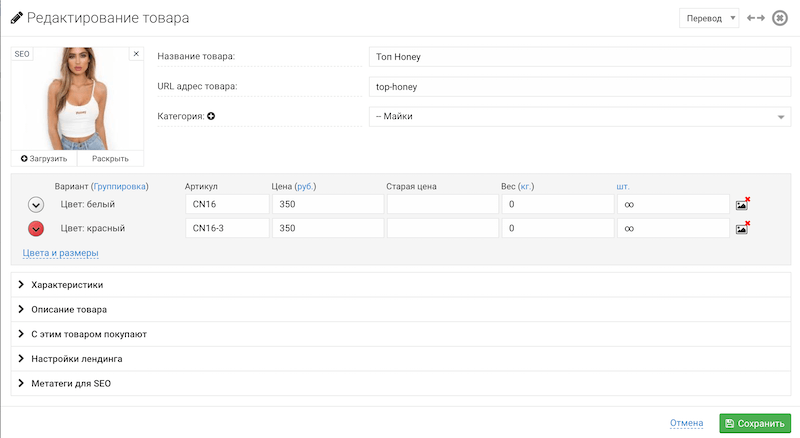Click the left-right arrows icon in header
Image resolution: width=800 pixels, height=438 pixels.
(756, 18)
